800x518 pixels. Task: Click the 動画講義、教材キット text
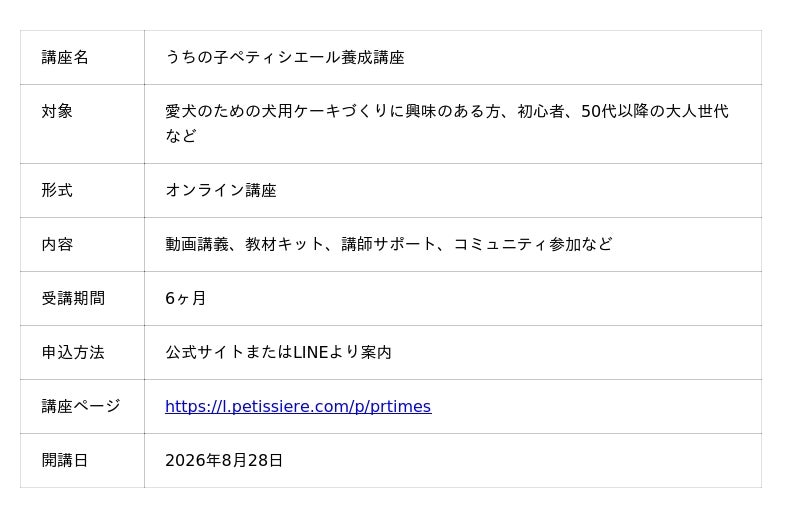244,244
